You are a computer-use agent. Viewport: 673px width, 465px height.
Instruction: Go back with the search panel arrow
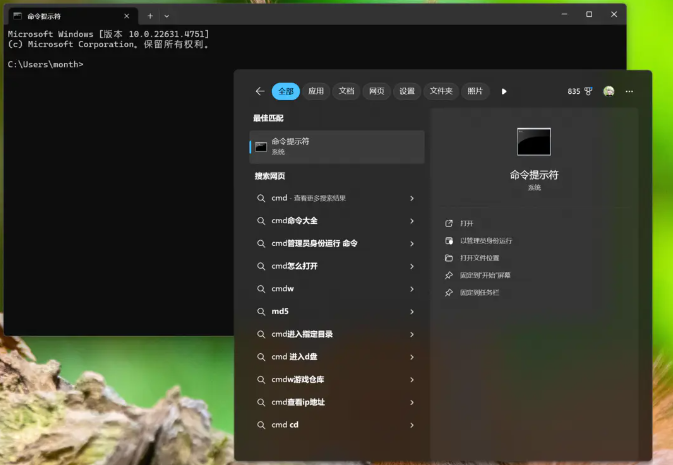[x=260, y=91]
